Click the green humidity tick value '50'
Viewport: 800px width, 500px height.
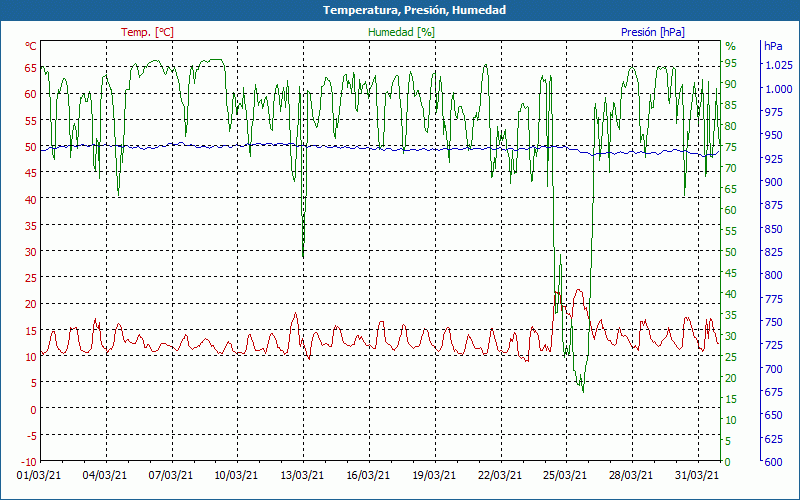coord(731,252)
